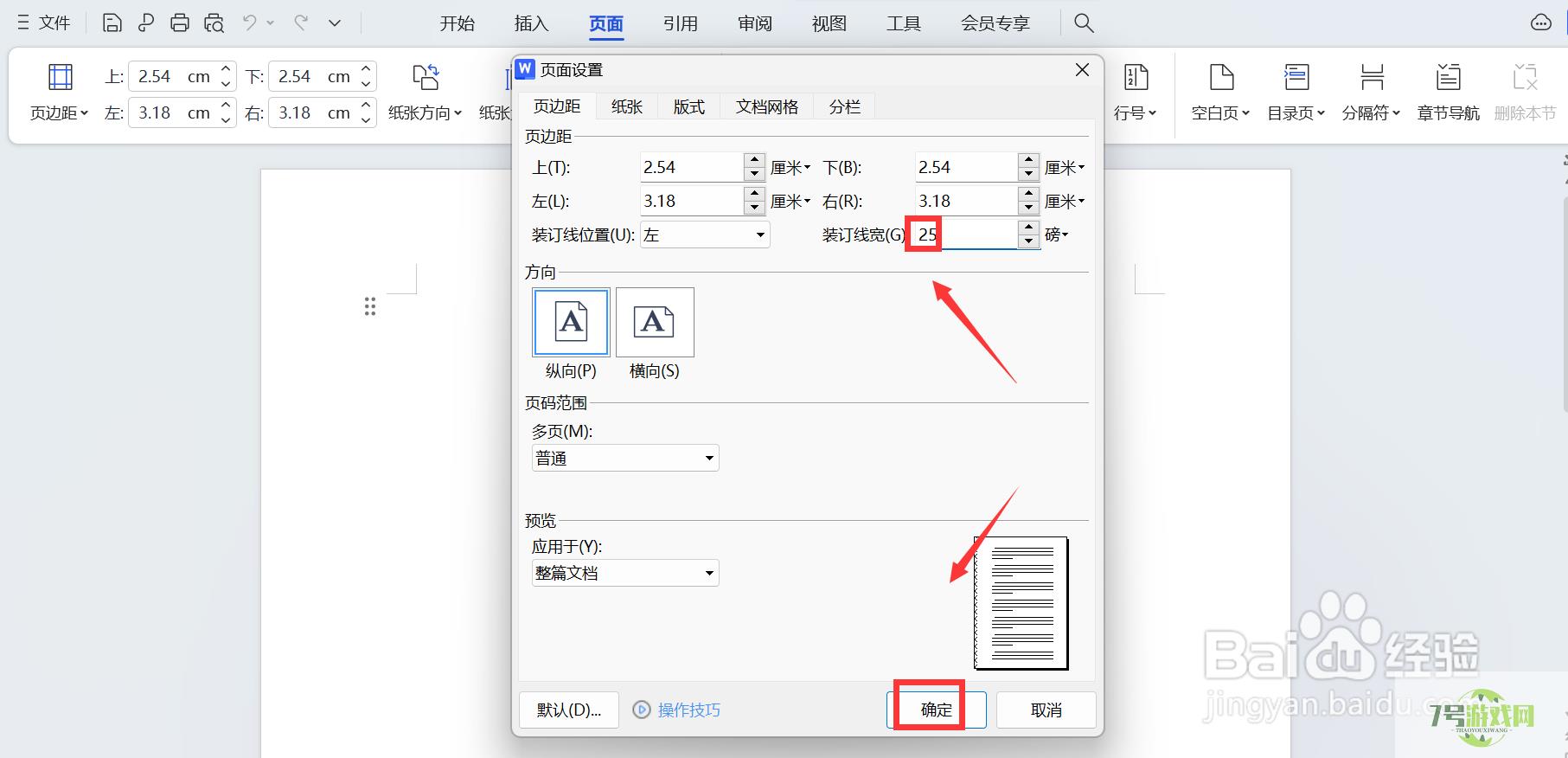
Task: Select the 页边距 dialog tab
Action: pyautogui.click(x=557, y=106)
